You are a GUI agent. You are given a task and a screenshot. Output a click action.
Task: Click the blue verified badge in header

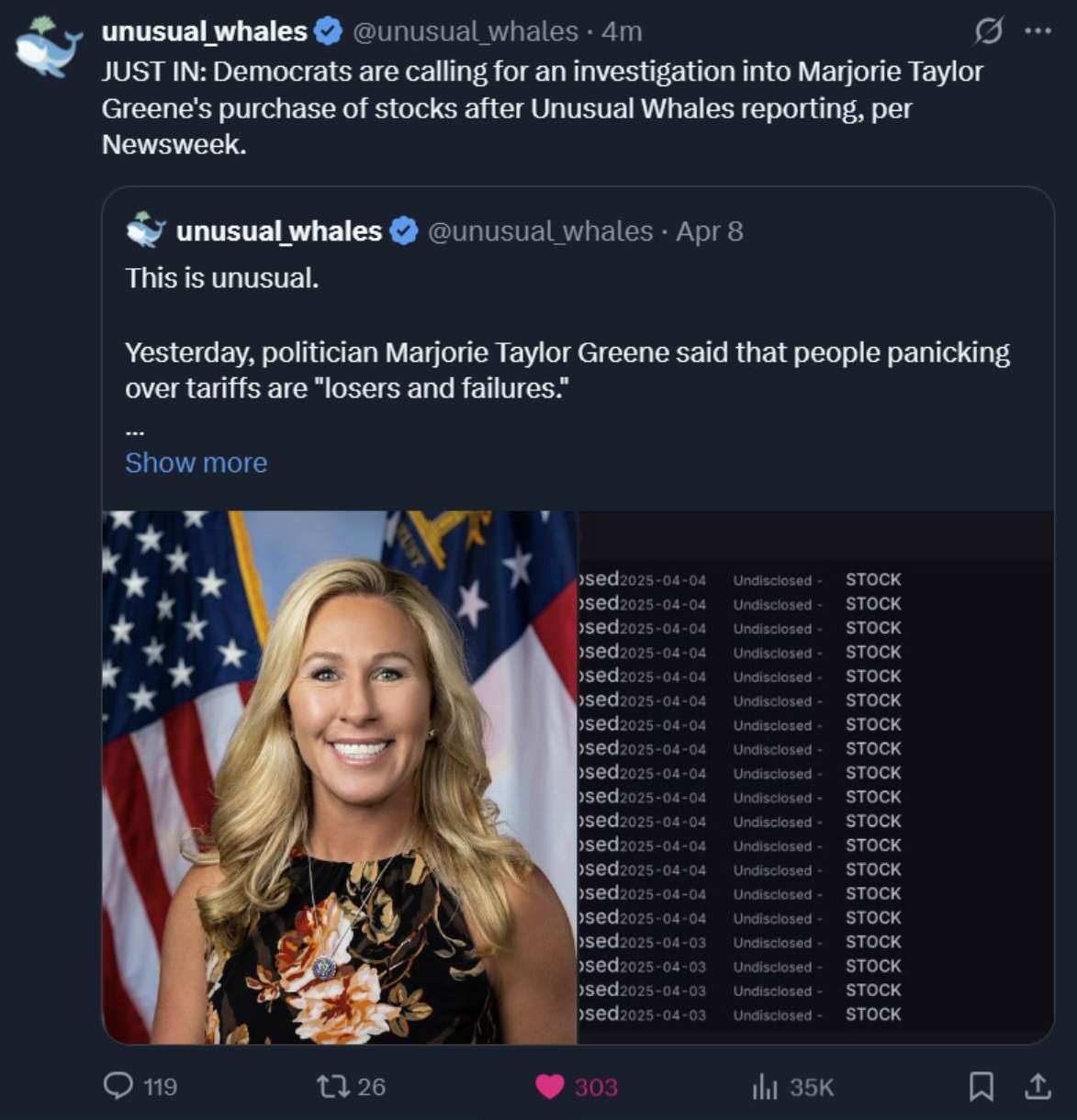(x=328, y=31)
